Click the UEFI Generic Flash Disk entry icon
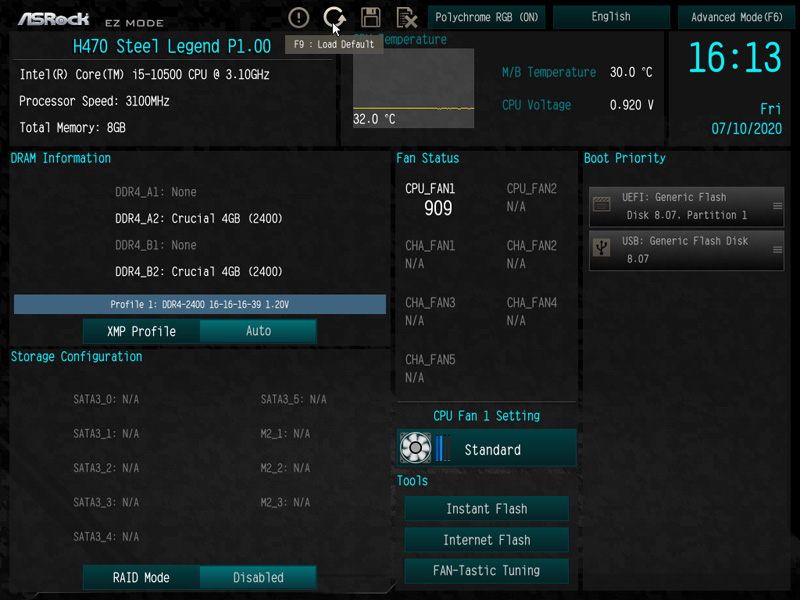The width and height of the screenshot is (800, 600). [602, 205]
